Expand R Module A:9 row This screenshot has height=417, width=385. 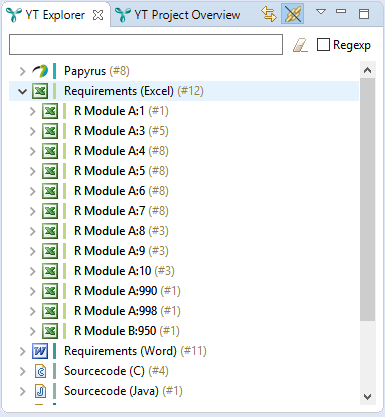pyautogui.click(x=32, y=251)
